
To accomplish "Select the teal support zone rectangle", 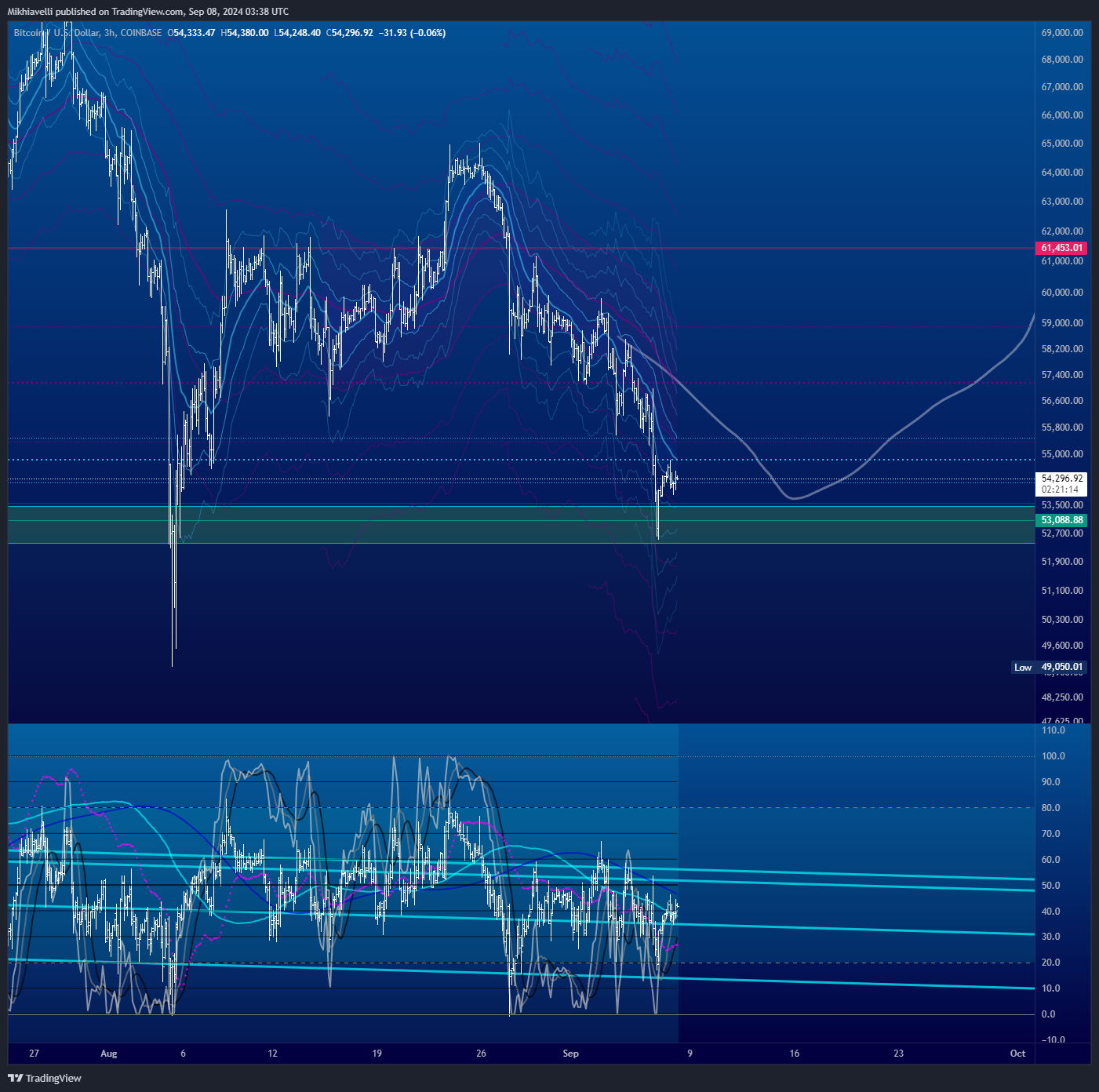I will coord(522,524).
